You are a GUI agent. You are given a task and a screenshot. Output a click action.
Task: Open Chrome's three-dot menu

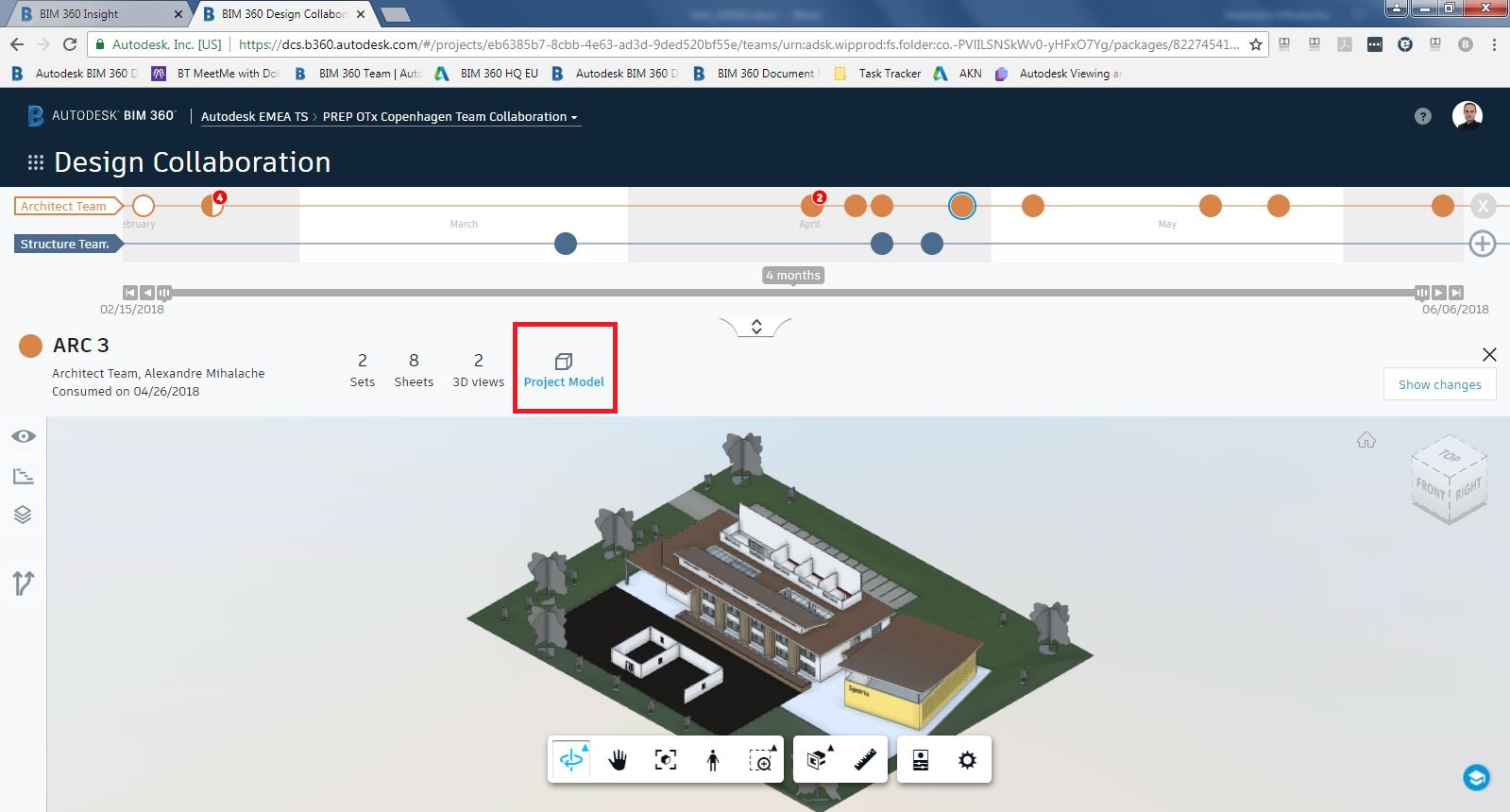(x=1494, y=44)
